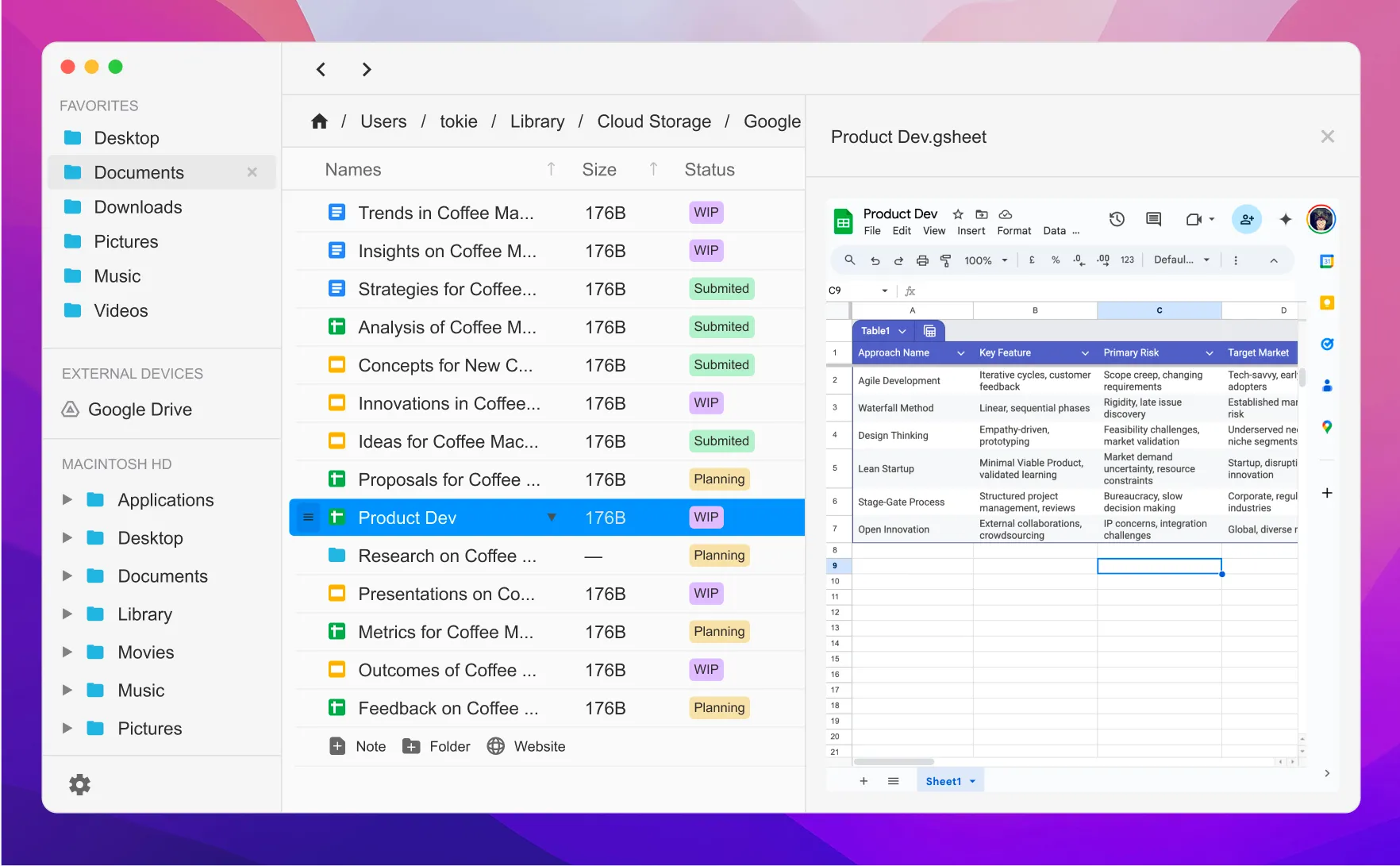This screenshot has width=1400, height=866.
Task: Open the Gemini sparkle icon
Action: (x=1286, y=219)
